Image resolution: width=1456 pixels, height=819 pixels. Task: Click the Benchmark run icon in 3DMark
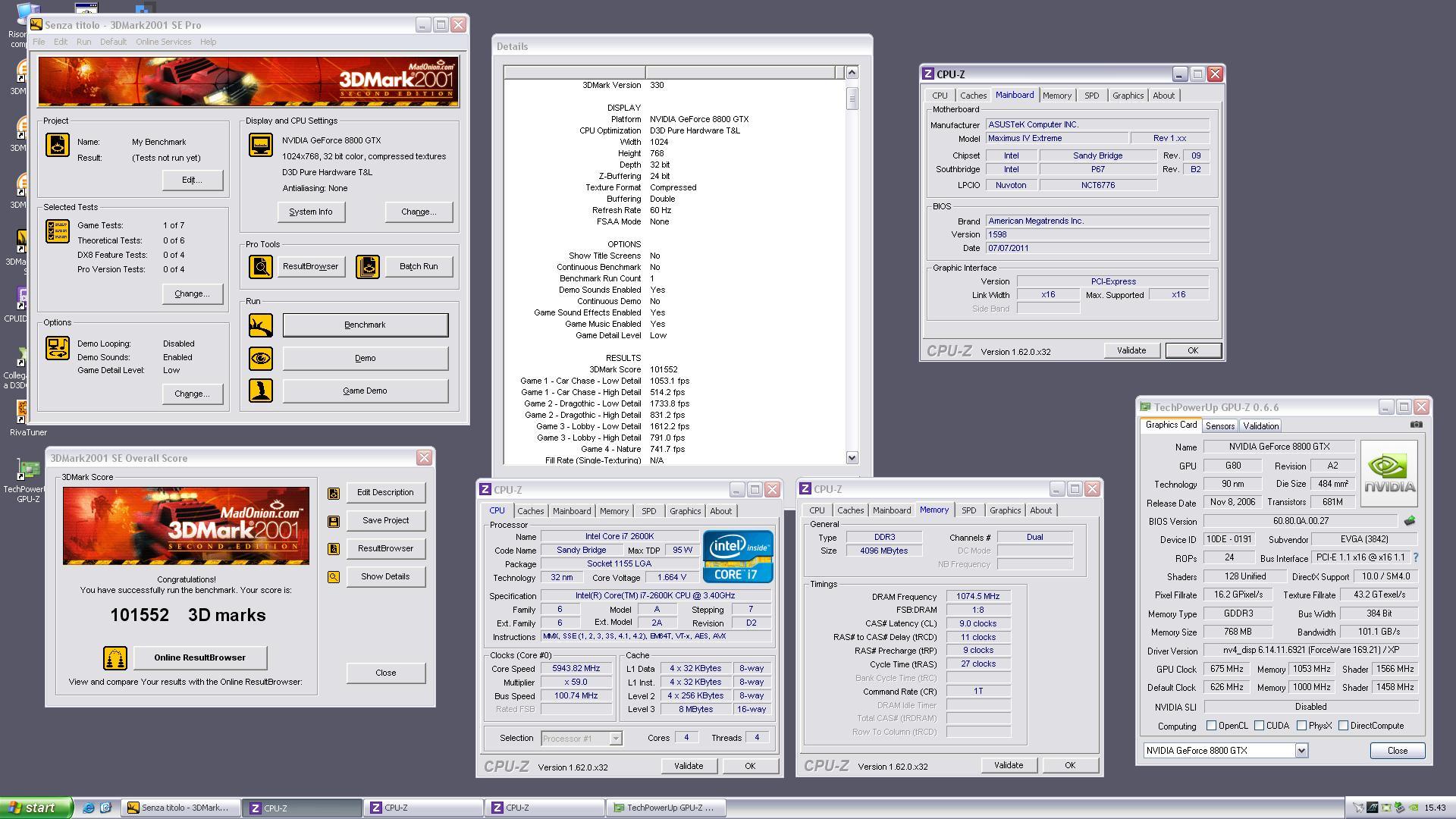tap(261, 325)
